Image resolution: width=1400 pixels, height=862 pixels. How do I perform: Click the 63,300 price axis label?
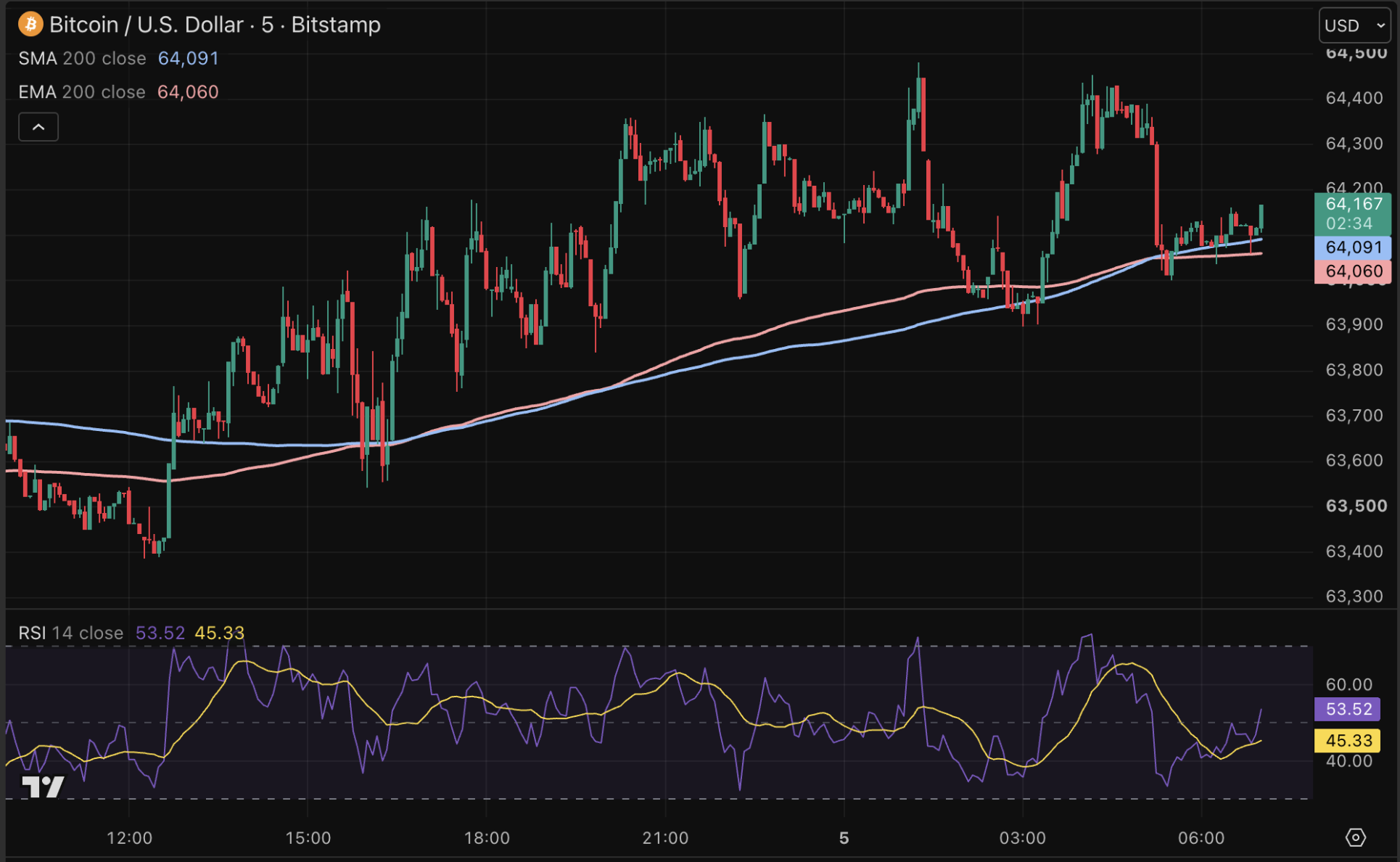[1354, 596]
